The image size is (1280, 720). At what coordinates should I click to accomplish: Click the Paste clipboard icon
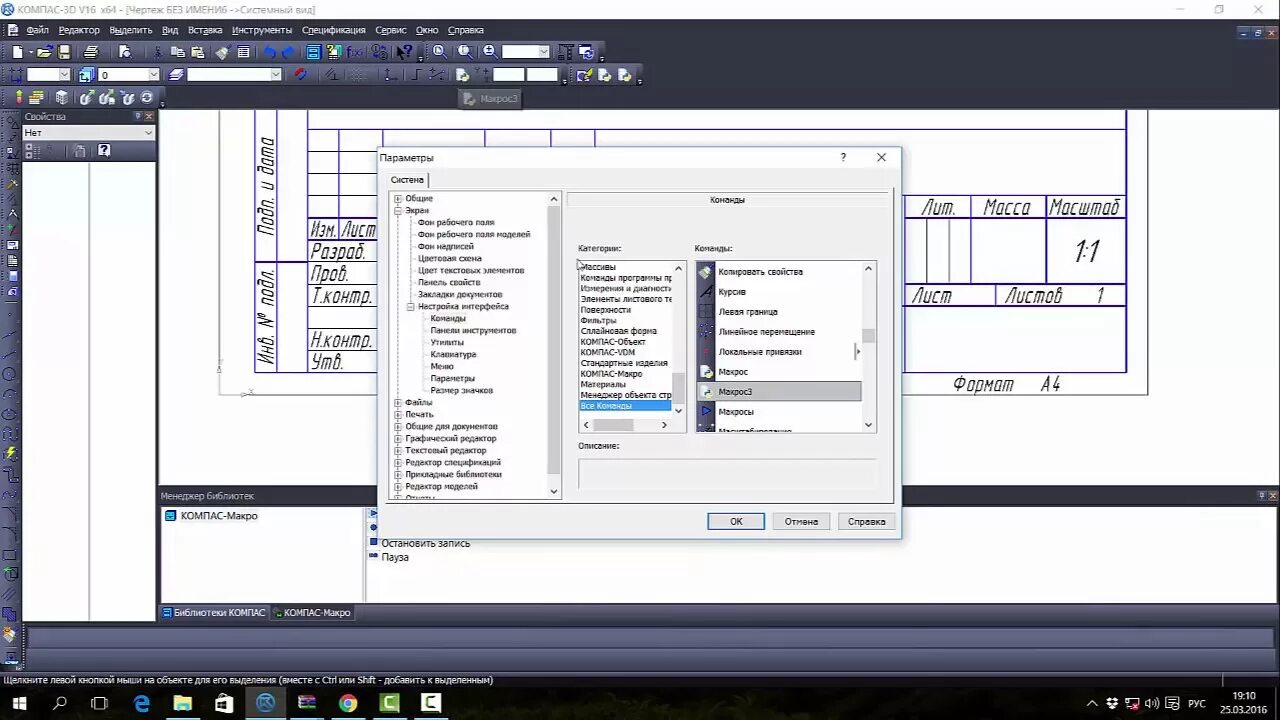(x=198, y=52)
